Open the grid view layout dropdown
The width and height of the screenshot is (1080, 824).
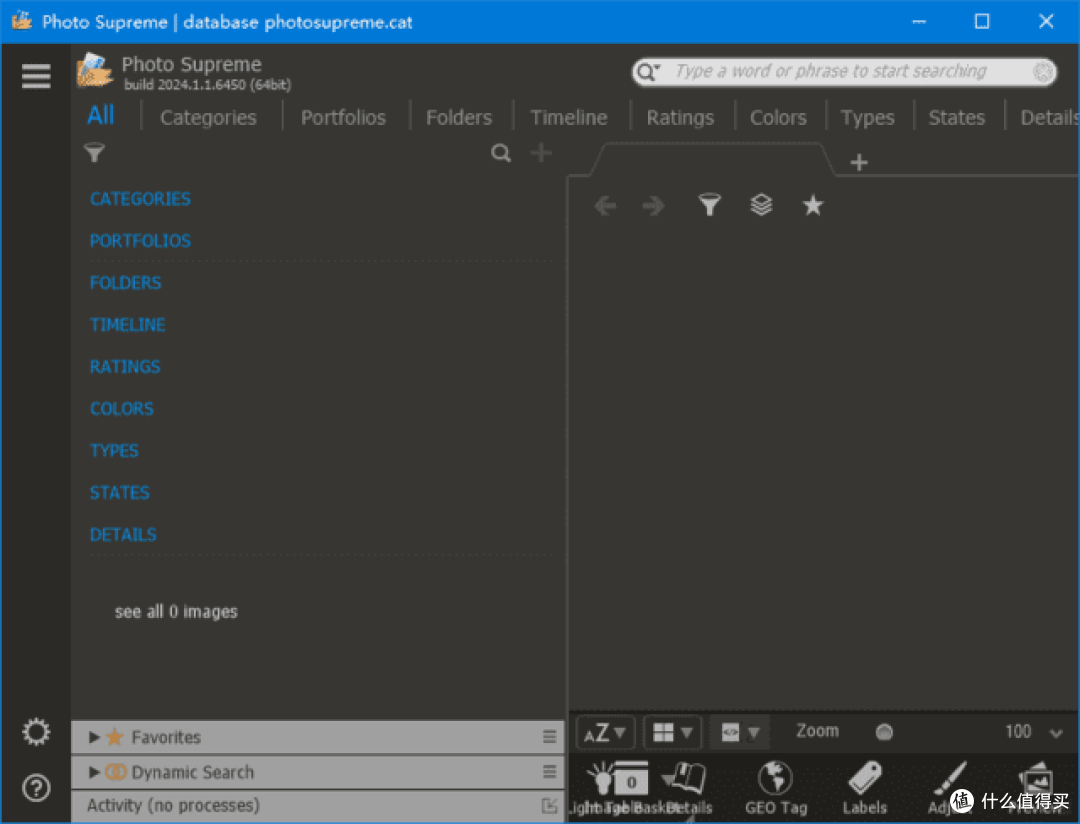point(672,732)
